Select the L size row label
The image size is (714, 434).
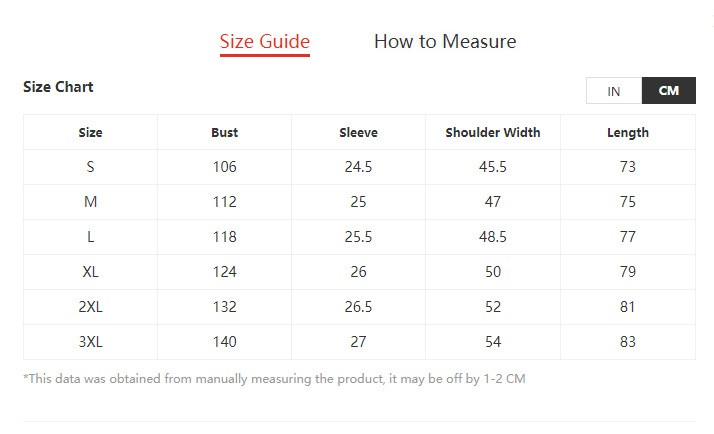coord(90,237)
